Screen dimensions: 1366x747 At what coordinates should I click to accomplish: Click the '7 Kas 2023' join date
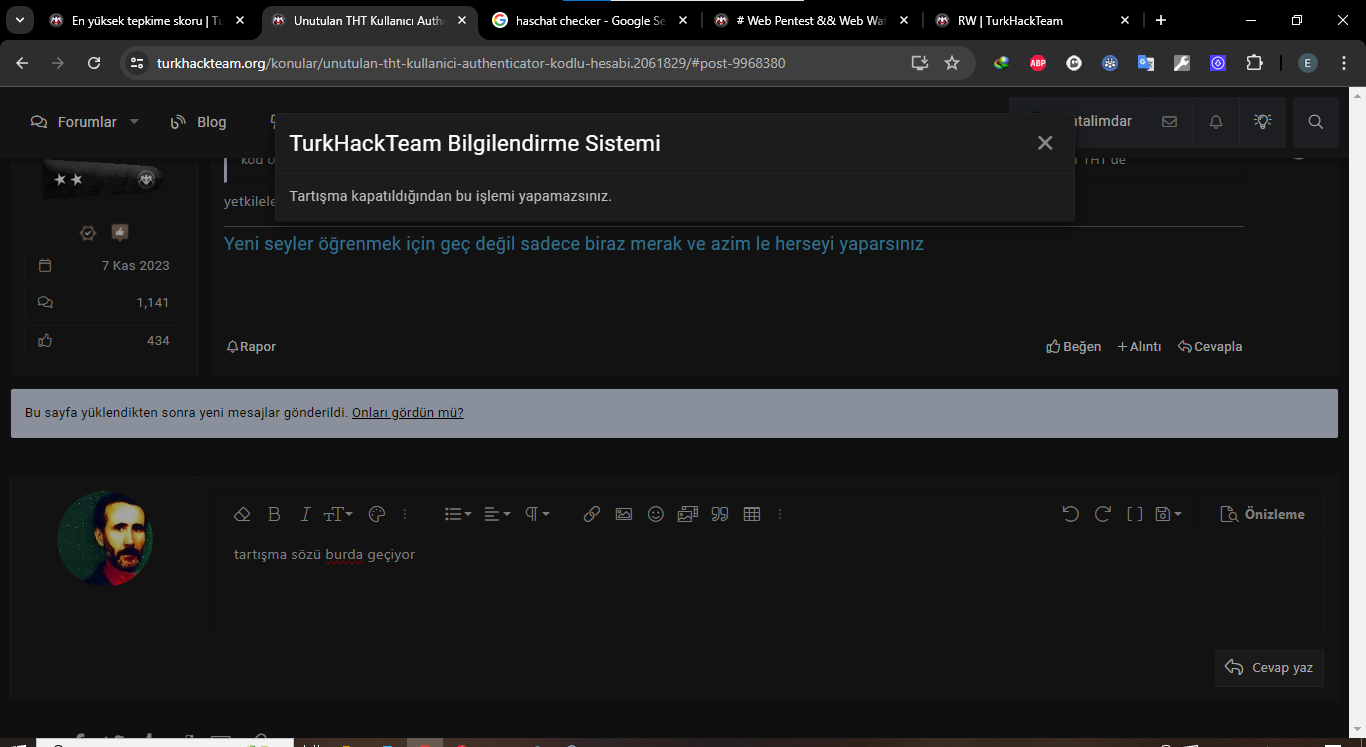pos(135,265)
